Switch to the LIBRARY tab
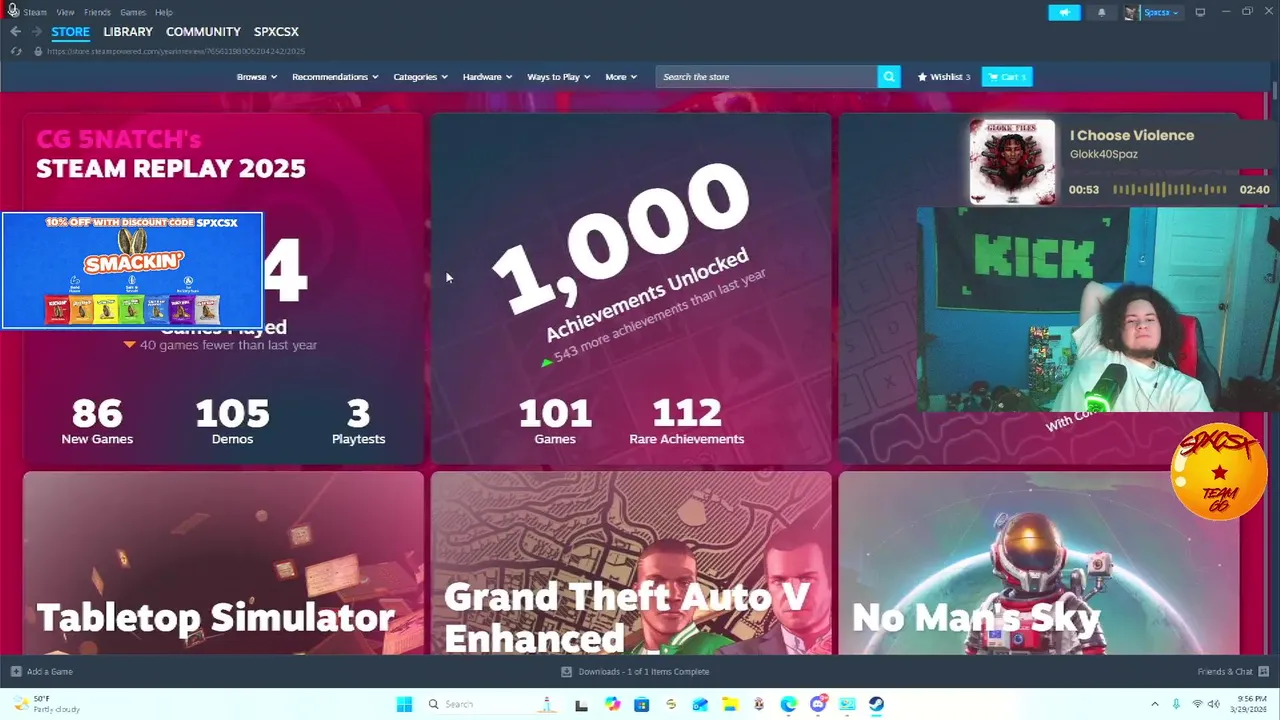 tap(128, 32)
